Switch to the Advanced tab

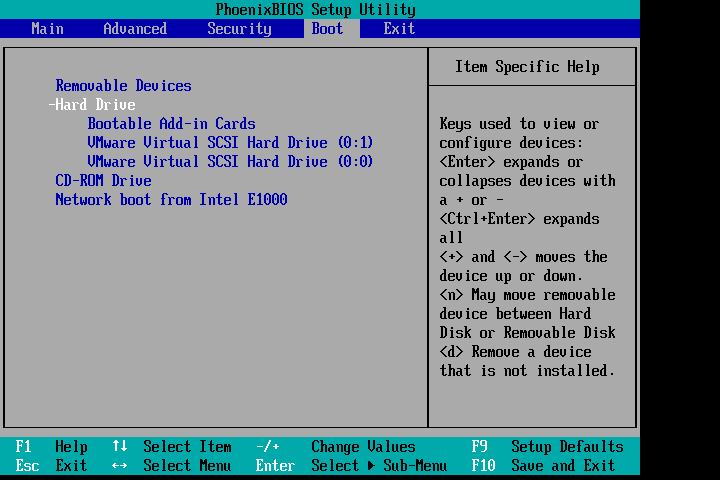click(135, 29)
